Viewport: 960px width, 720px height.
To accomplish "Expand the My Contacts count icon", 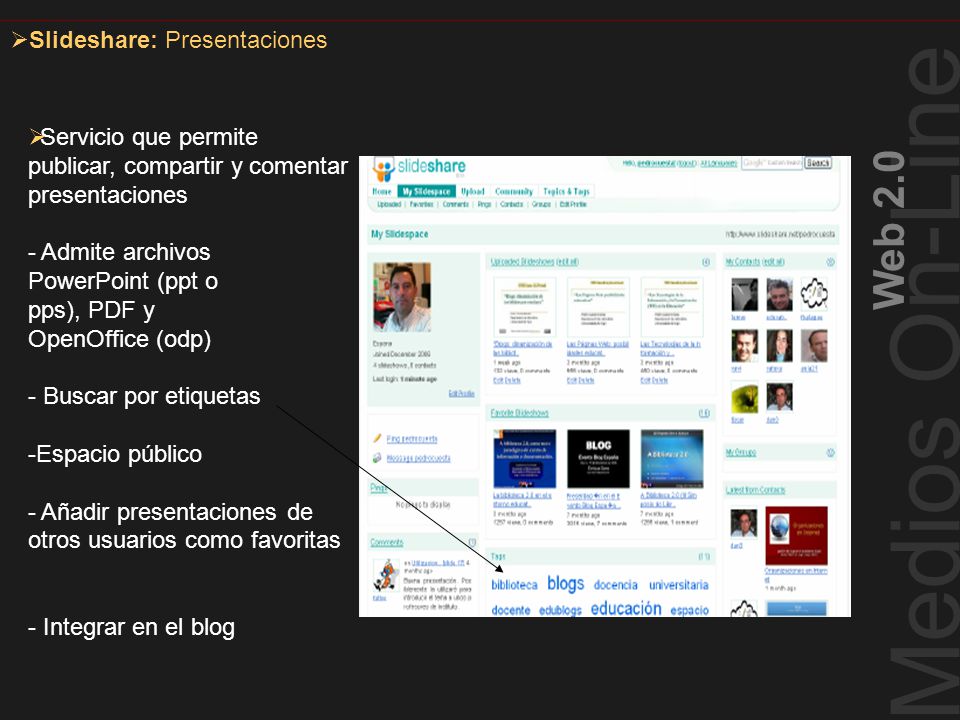I will click(830, 262).
